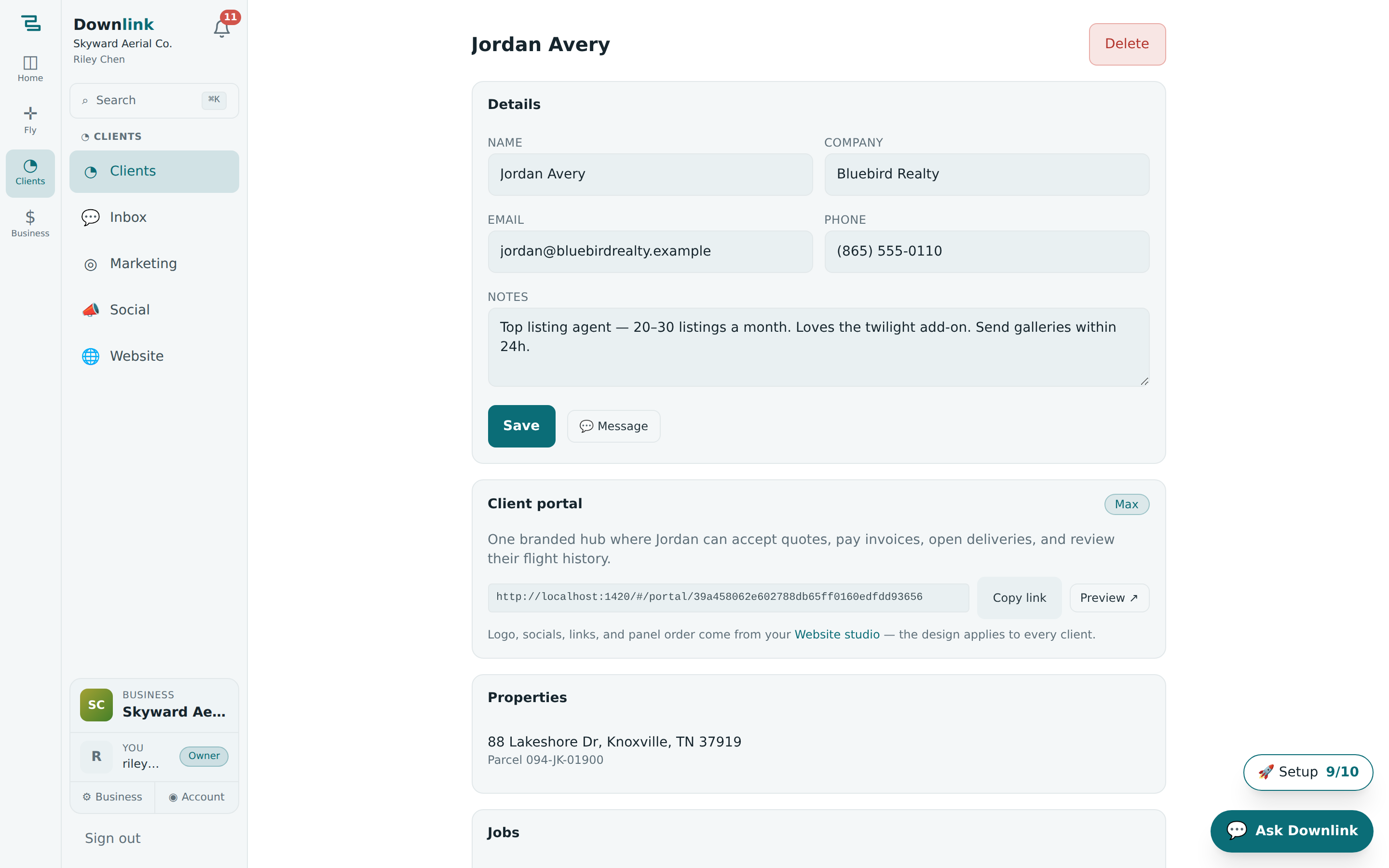Click the ⌘K shortcut hint
Image resolution: width=1389 pixels, height=868 pixels.
(214, 100)
